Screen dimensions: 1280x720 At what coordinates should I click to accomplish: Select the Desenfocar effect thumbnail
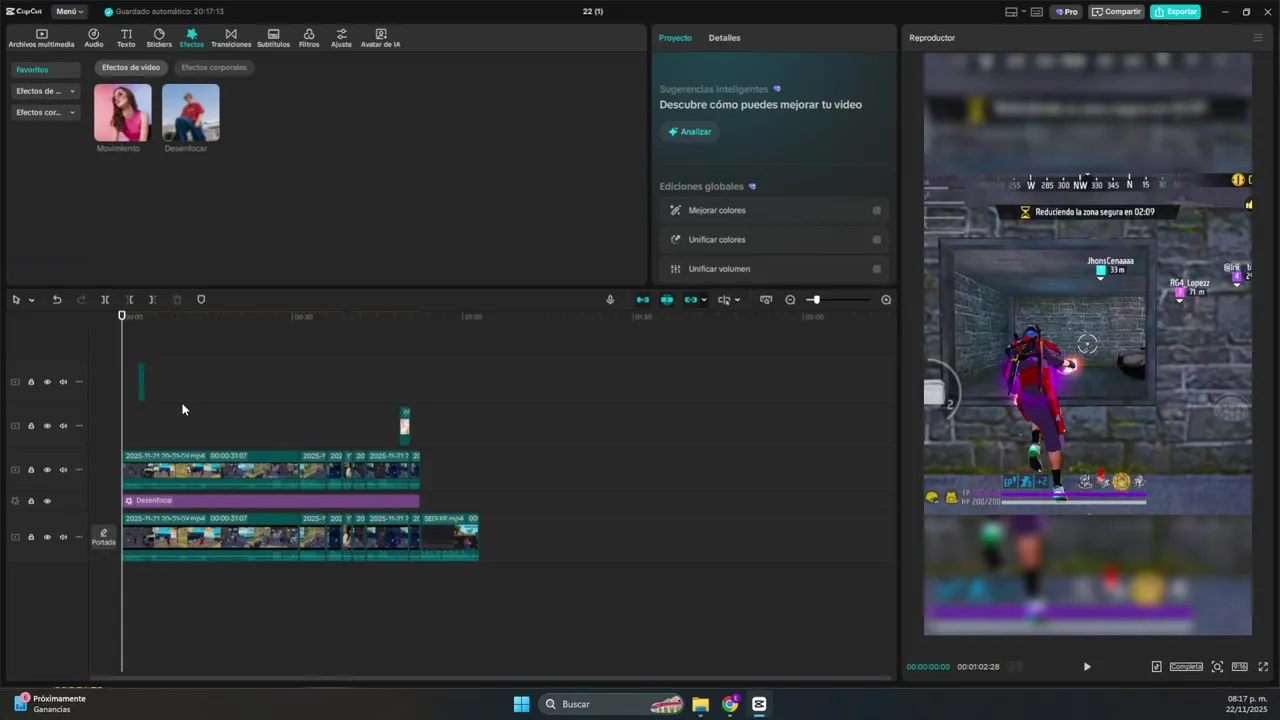click(190, 112)
